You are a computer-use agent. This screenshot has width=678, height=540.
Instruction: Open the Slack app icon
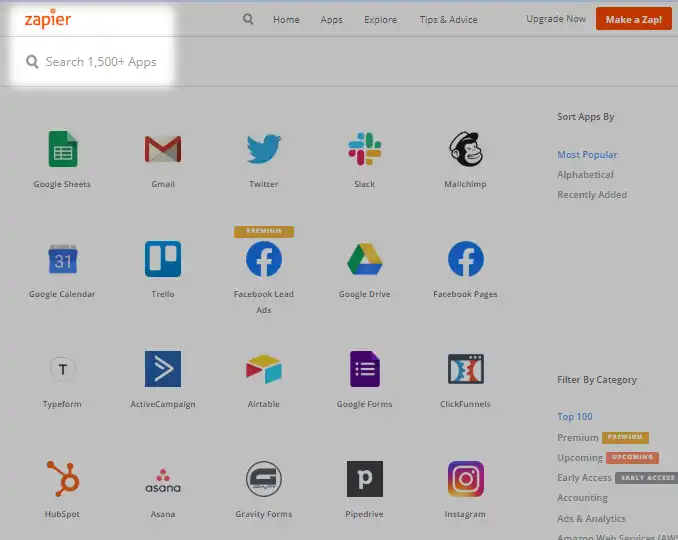pos(365,149)
